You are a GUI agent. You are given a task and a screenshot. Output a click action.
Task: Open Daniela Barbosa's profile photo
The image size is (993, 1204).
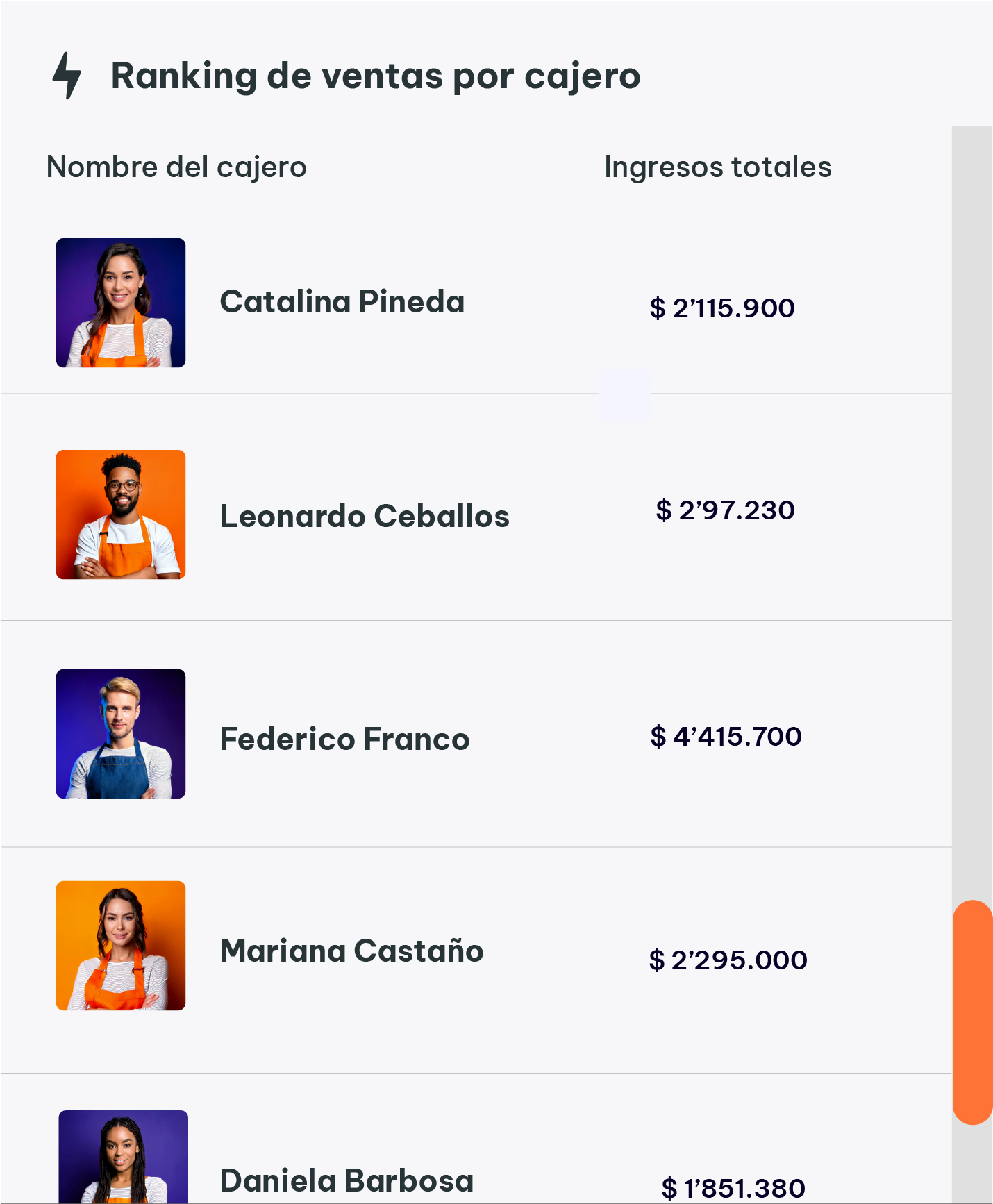click(124, 1157)
